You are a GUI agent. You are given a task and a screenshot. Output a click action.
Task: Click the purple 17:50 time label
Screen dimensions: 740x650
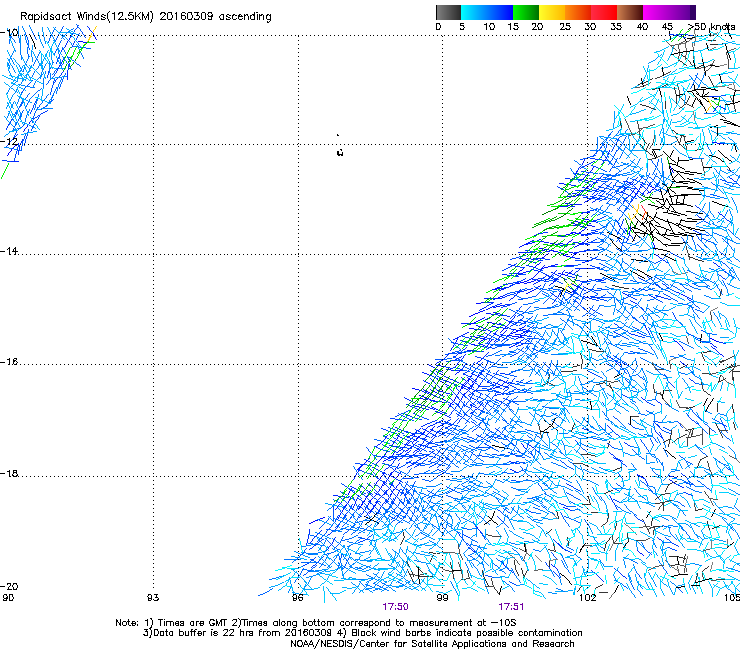(395, 607)
